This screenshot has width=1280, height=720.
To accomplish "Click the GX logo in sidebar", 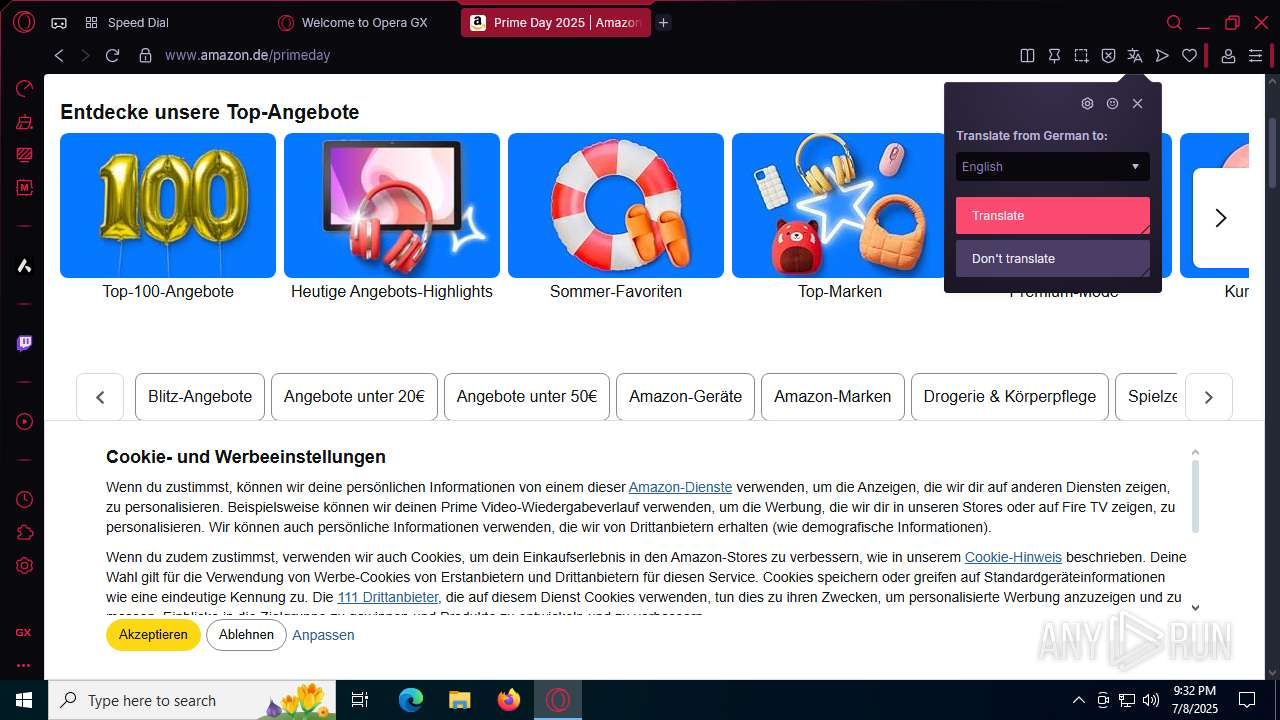I will click(23, 633).
